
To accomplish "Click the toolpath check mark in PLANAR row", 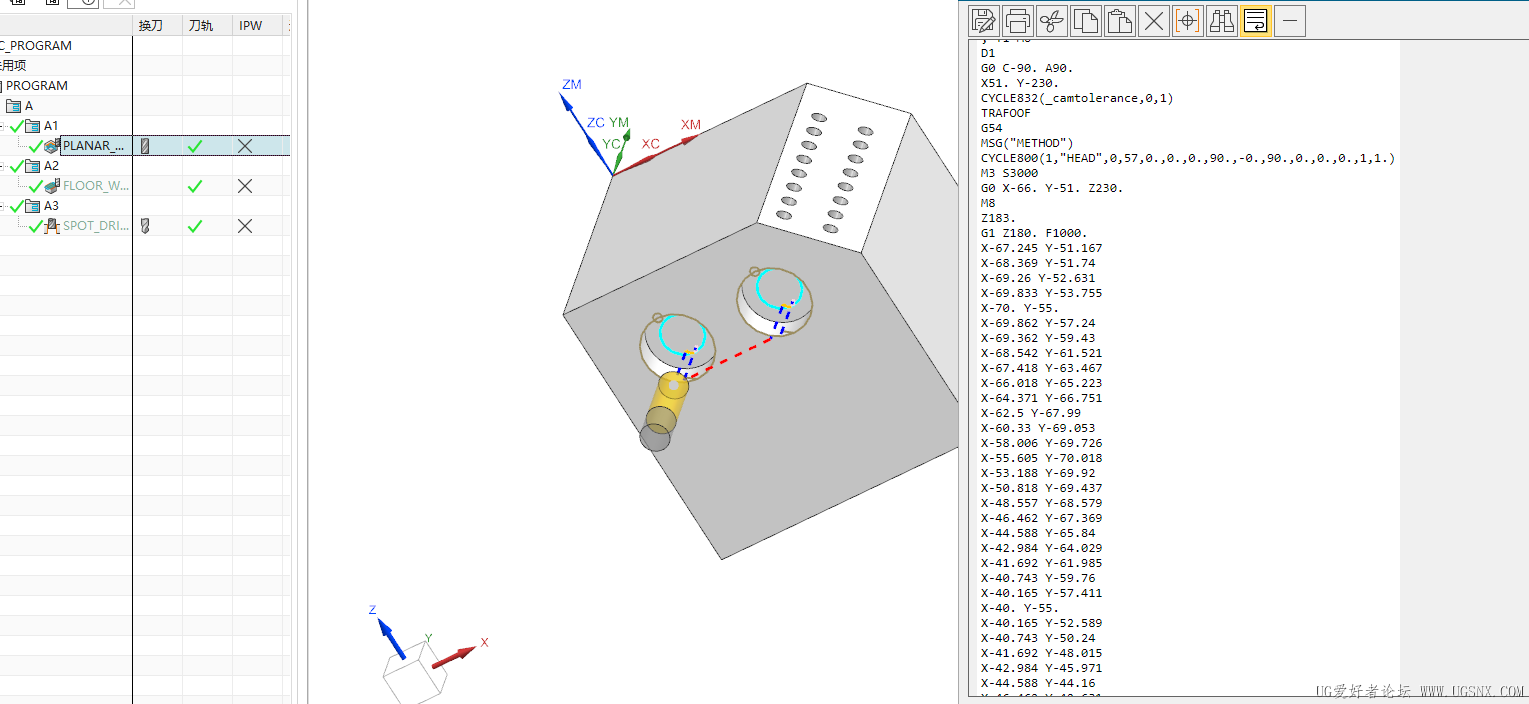I will click(195, 146).
